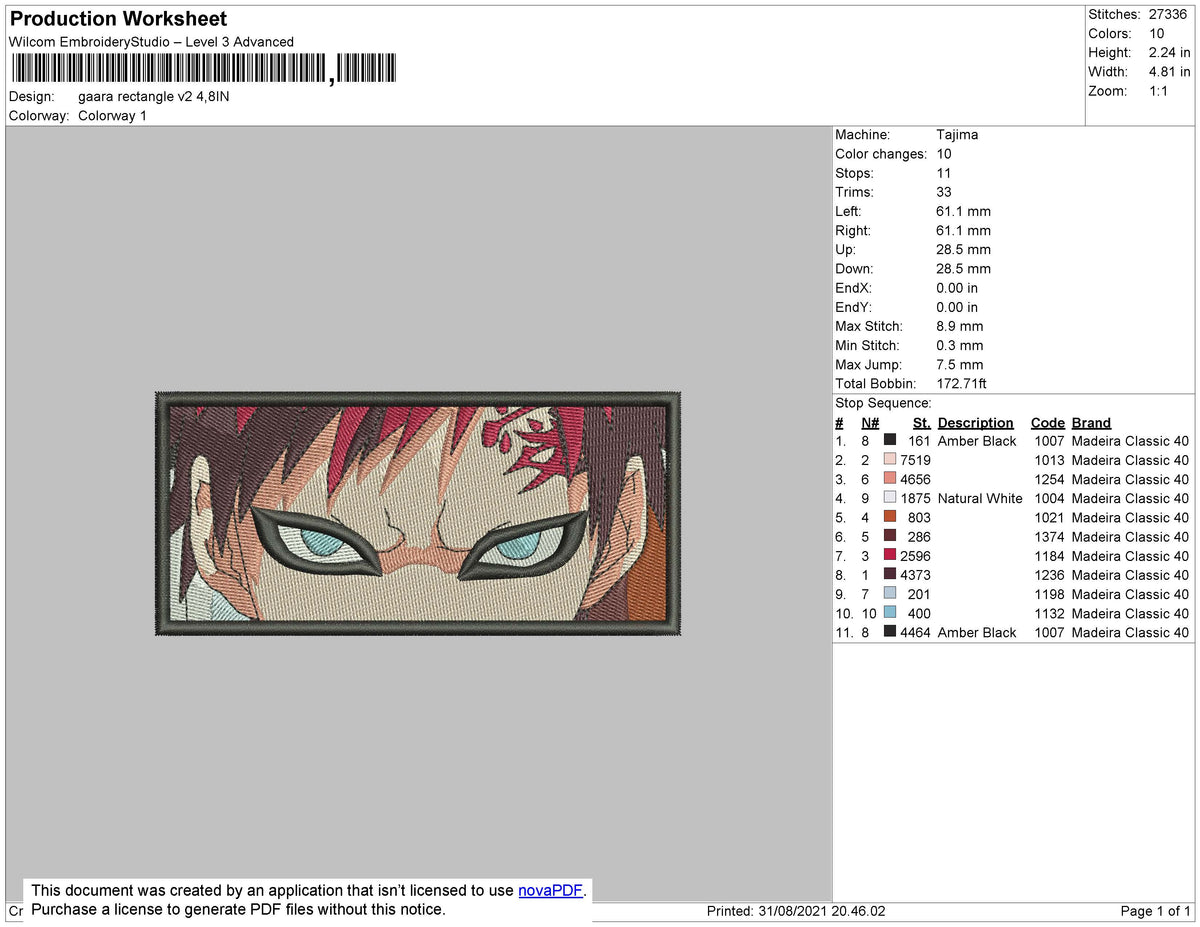Click the Code column header
Screen dimensions: 1200x927
point(1047,422)
